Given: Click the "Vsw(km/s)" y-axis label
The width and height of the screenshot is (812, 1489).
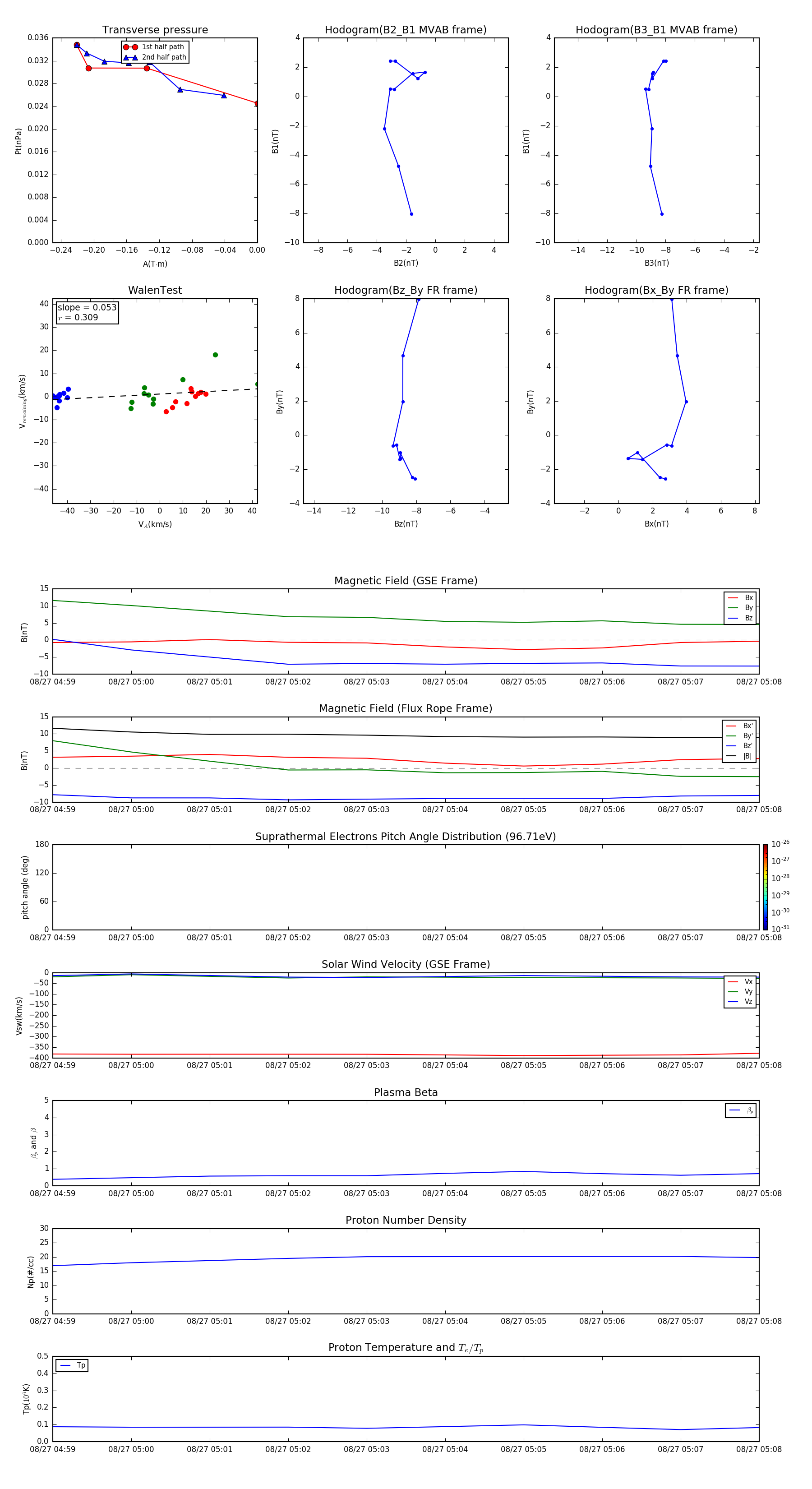Looking at the screenshot, I should (x=18, y=1016).
